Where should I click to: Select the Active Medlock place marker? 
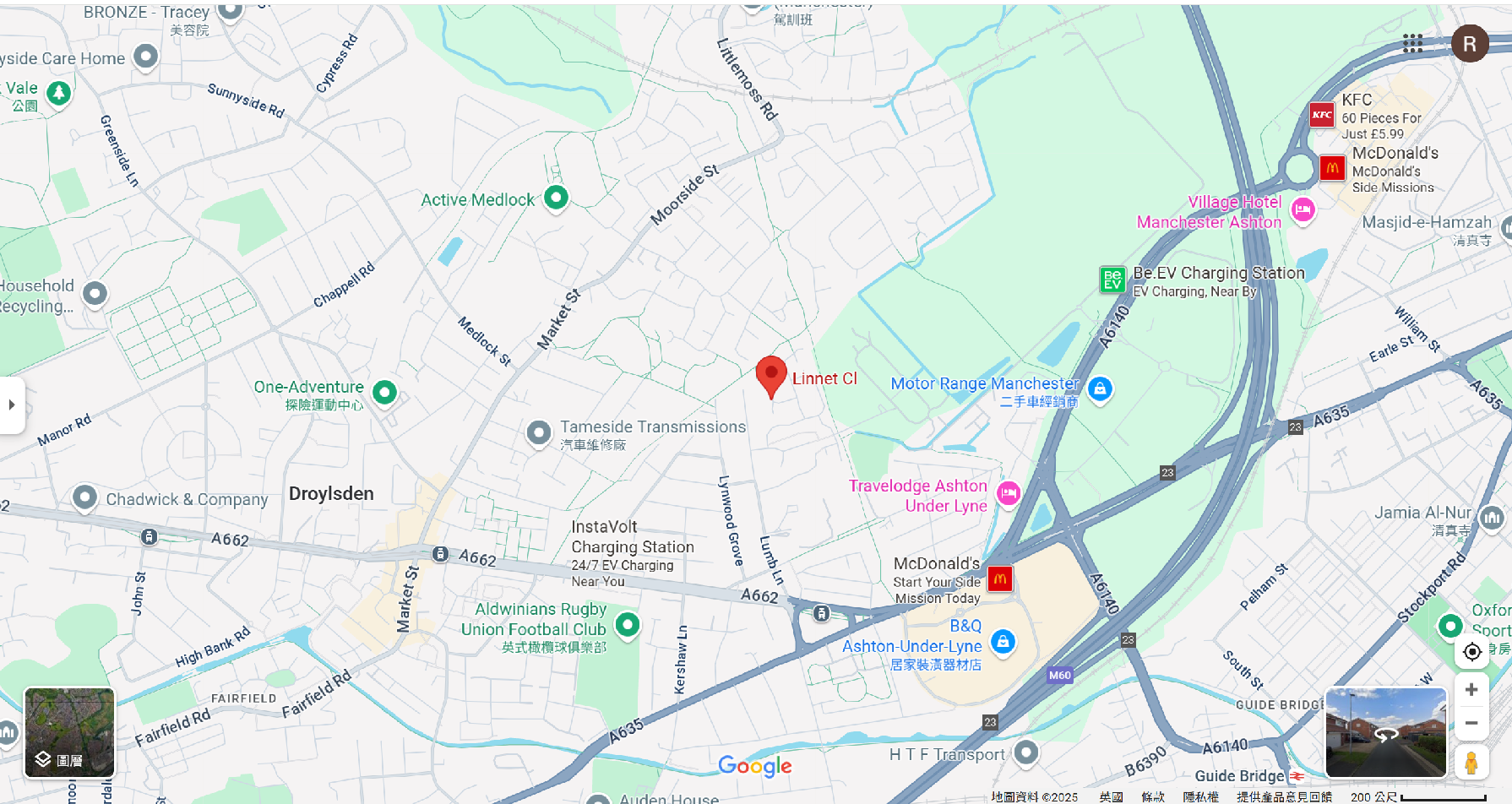pos(556,198)
